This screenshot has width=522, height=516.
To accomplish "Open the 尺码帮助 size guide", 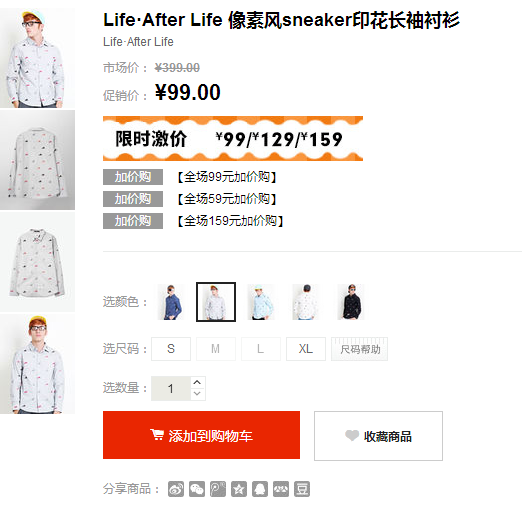I will pyautogui.click(x=359, y=349).
